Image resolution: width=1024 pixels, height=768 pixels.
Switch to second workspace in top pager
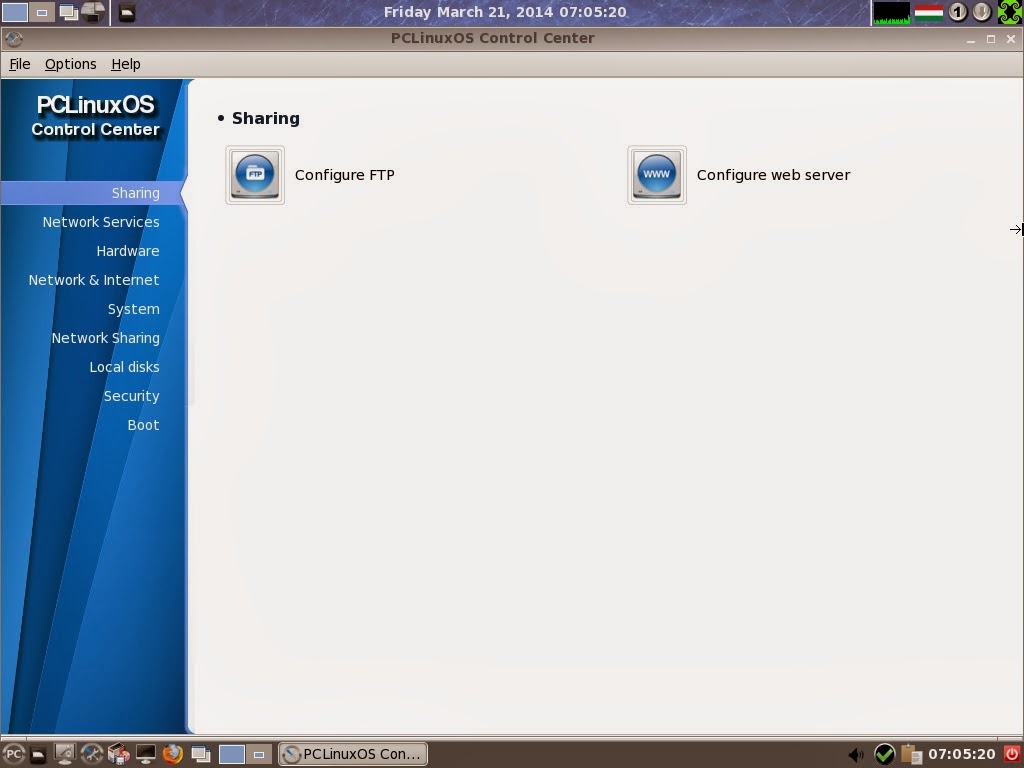(41, 12)
